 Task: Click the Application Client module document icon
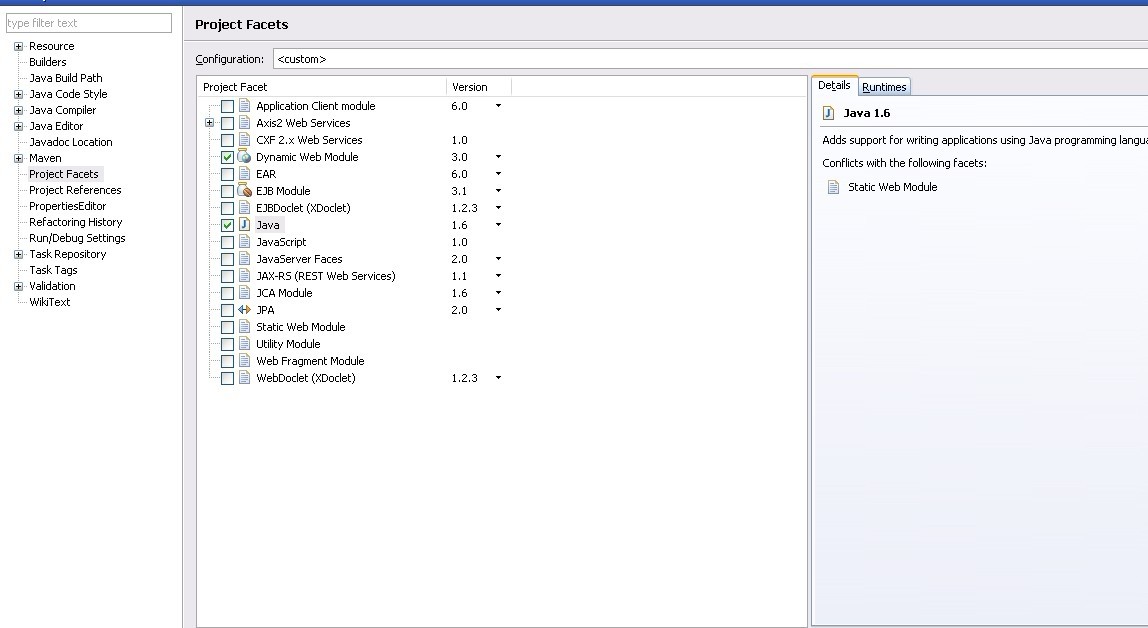pyautogui.click(x=244, y=106)
